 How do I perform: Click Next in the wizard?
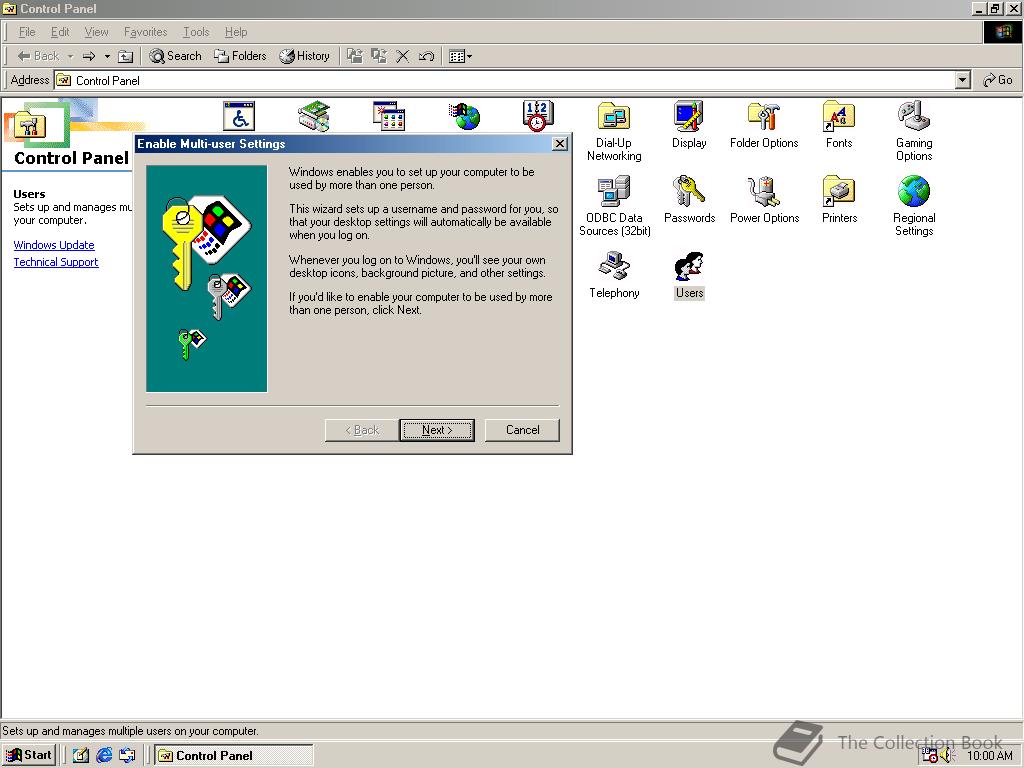(x=437, y=430)
